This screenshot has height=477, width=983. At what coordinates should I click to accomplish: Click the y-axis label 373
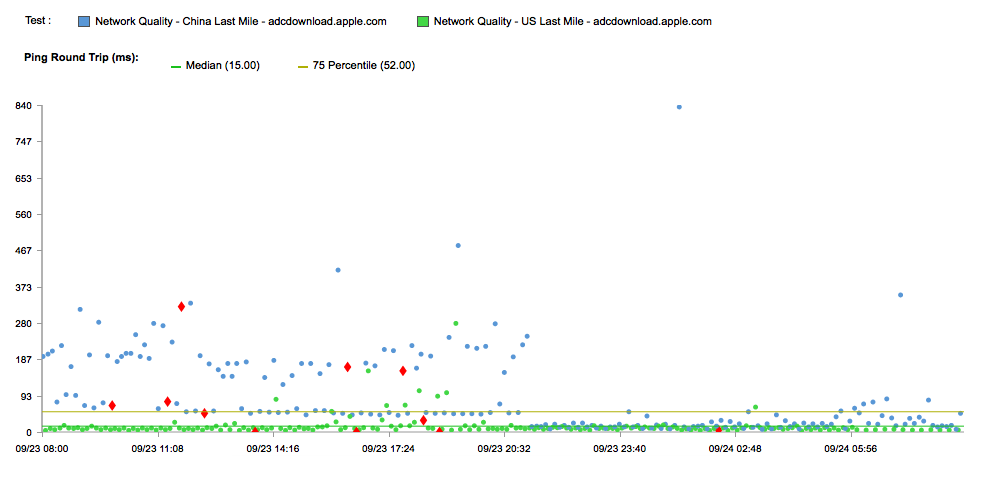pos(23,287)
